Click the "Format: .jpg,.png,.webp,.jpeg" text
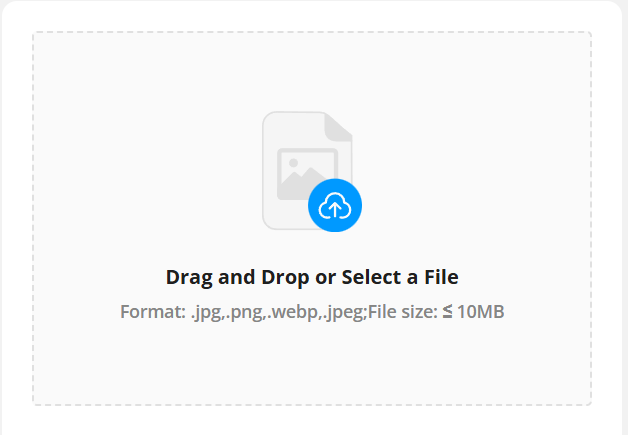The height and width of the screenshot is (435, 628). (x=242, y=312)
